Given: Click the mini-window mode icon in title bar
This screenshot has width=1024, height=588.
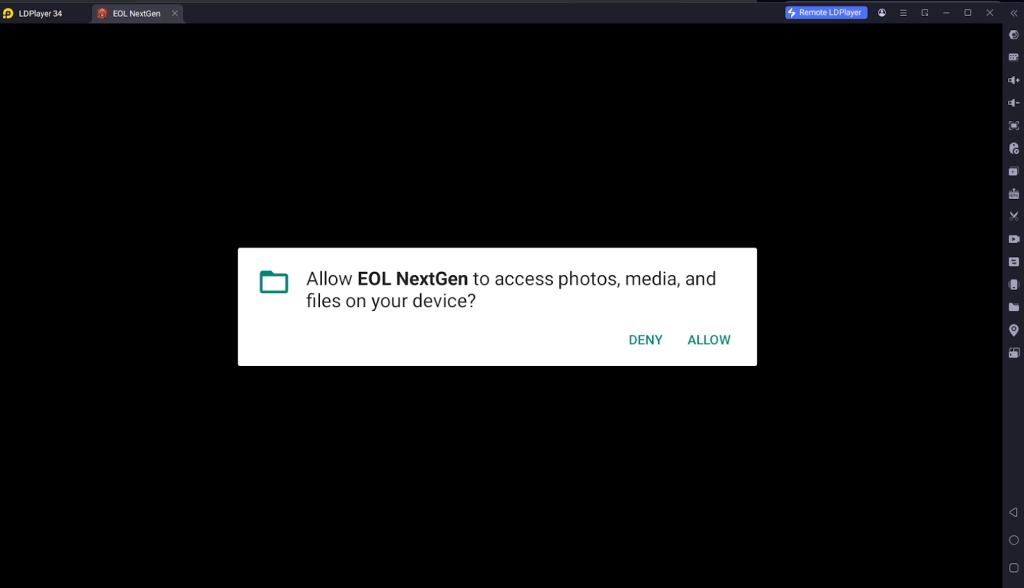Looking at the screenshot, I should [925, 12].
